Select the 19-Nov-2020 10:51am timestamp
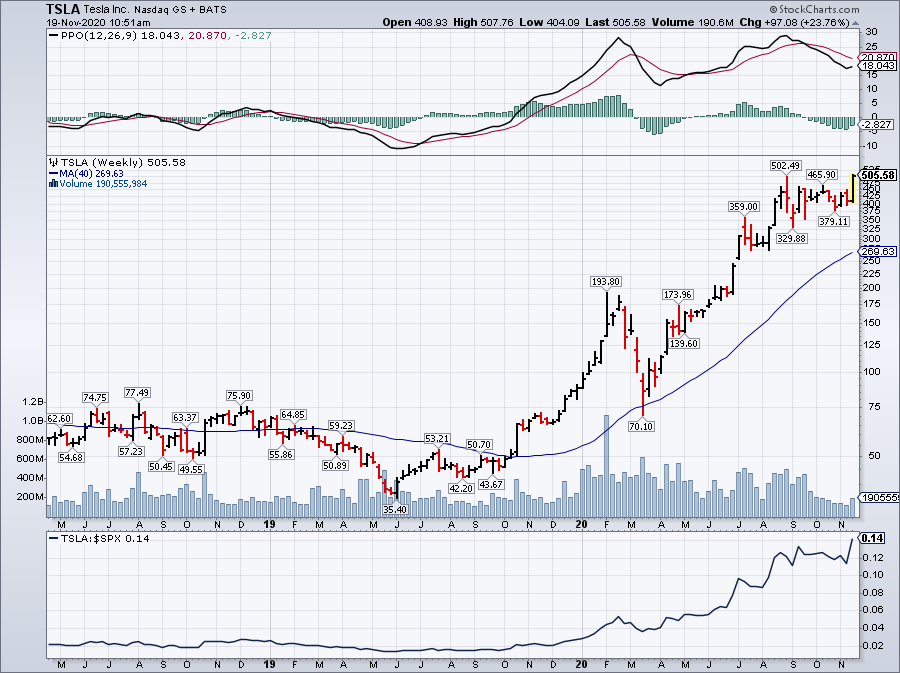Image resolution: width=900 pixels, height=673 pixels. click(98, 23)
